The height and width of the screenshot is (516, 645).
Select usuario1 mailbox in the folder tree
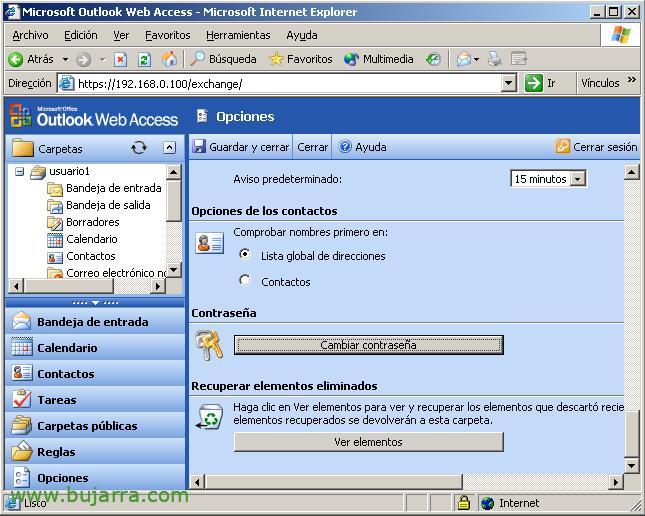(69, 171)
